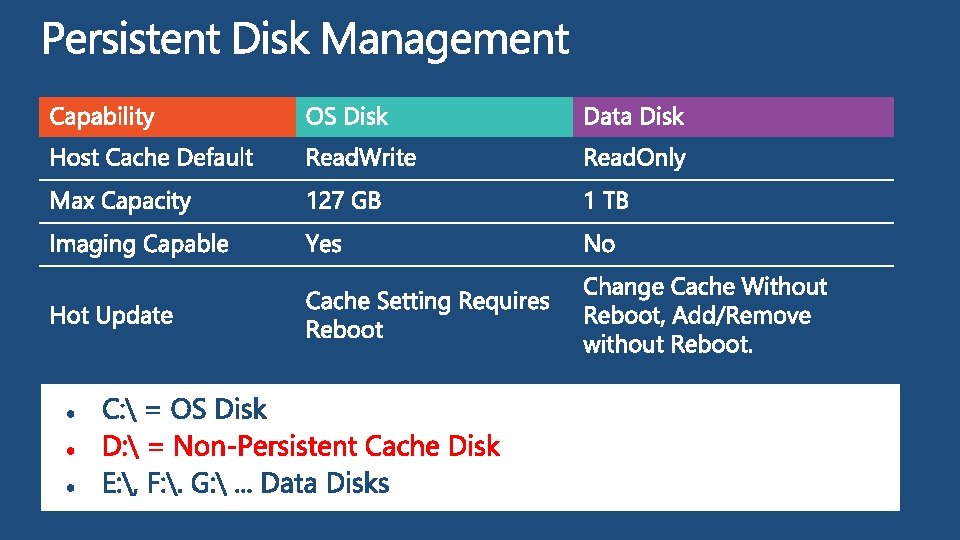
Task: Select the teal OS Disk header cell
Action: pyautogui.click(x=433, y=117)
